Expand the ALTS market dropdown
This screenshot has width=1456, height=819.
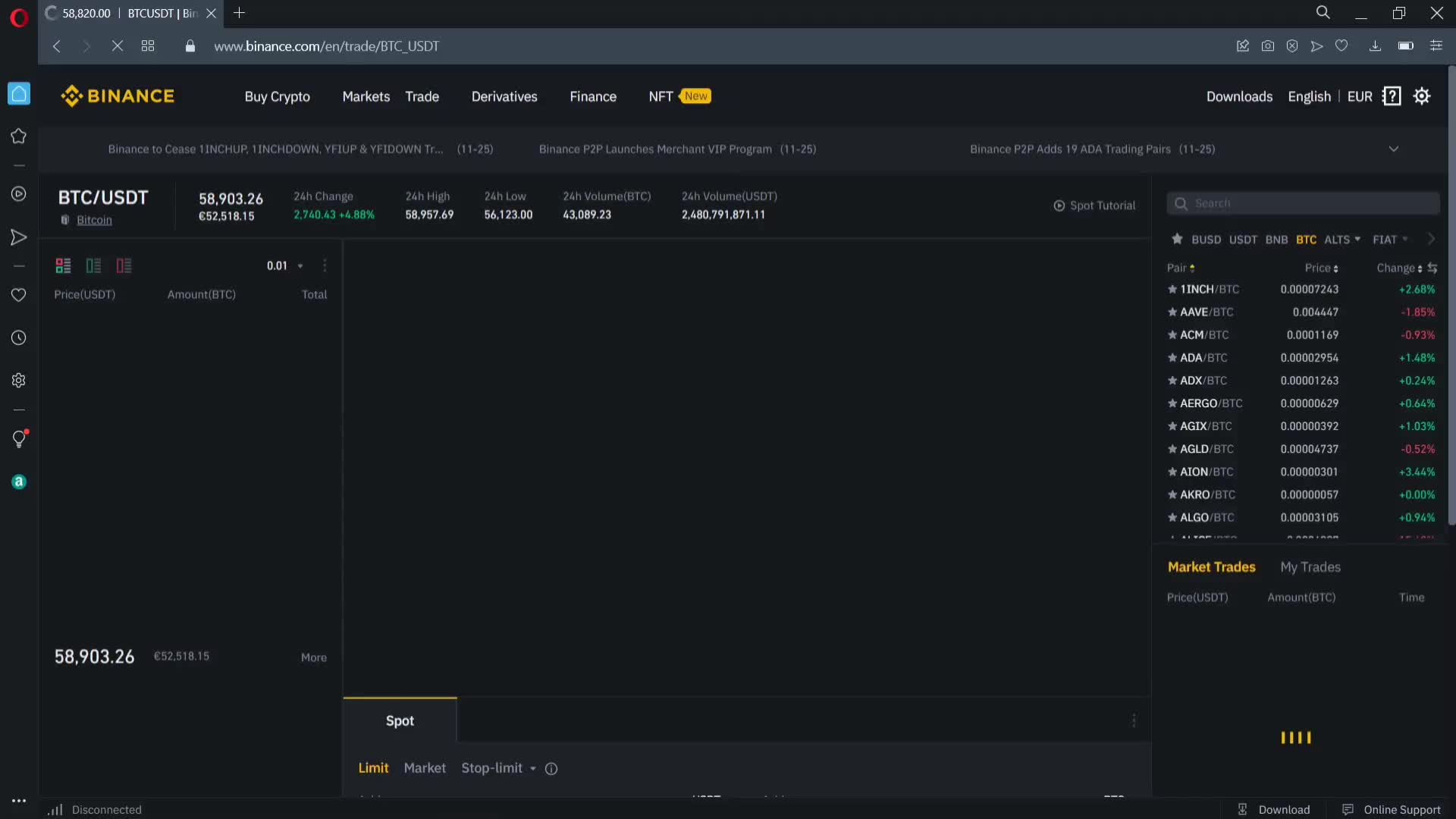[x=1342, y=239]
